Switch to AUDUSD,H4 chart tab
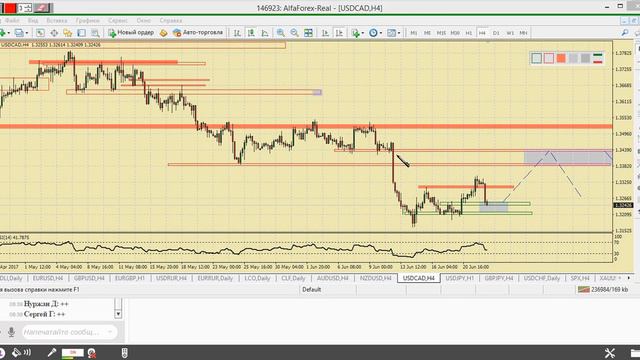 [x=333, y=278]
